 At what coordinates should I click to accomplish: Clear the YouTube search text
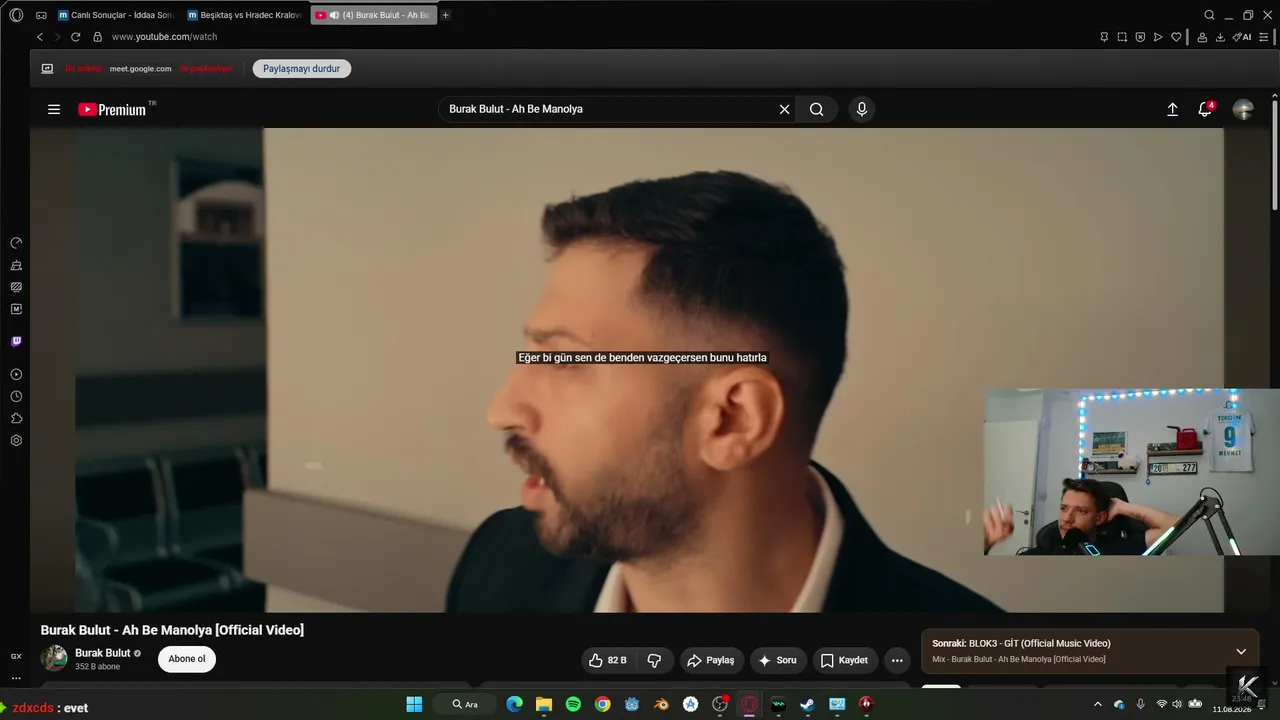coord(785,109)
